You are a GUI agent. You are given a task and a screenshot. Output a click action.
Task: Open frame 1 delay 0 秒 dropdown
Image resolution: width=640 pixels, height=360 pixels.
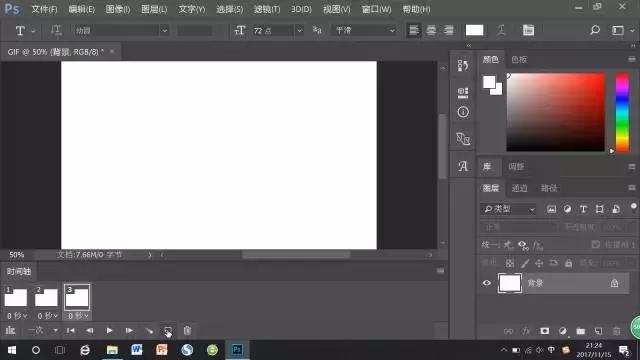17,316
